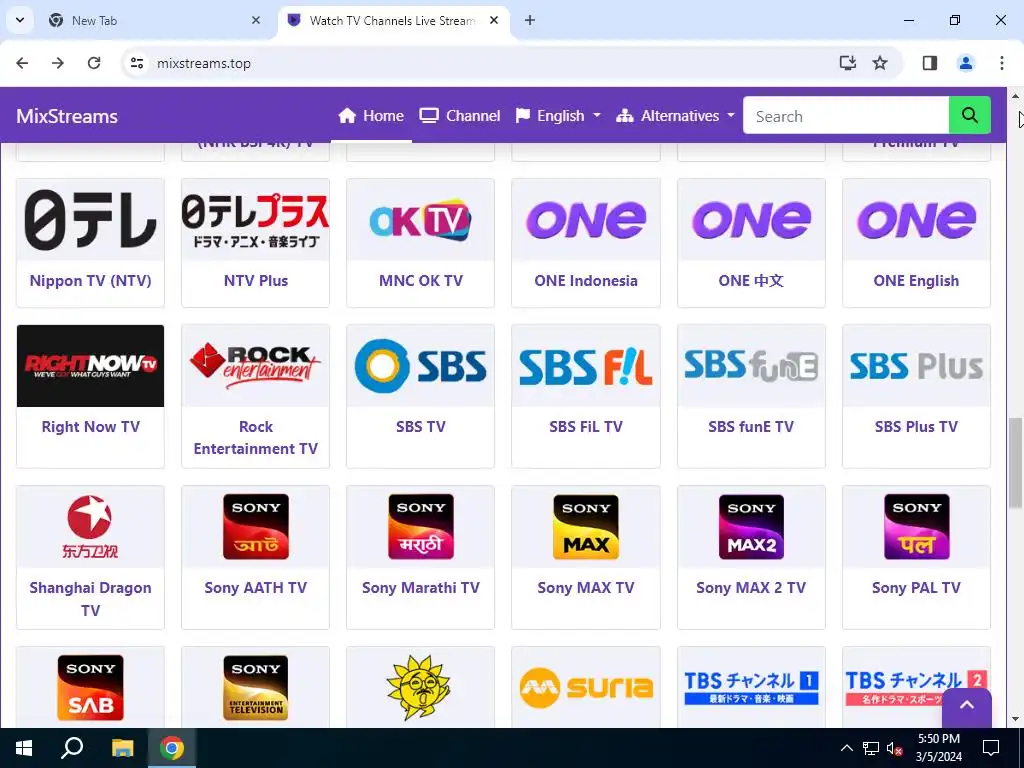Image resolution: width=1024 pixels, height=768 pixels.
Task: Select the Sony AATH logo
Action: click(x=255, y=526)
